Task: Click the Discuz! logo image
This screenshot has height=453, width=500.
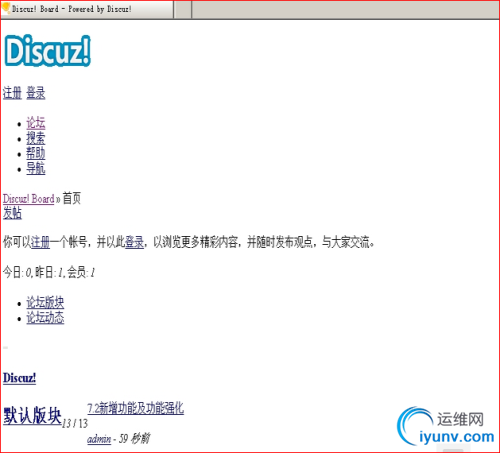Action: click(47, 51)
